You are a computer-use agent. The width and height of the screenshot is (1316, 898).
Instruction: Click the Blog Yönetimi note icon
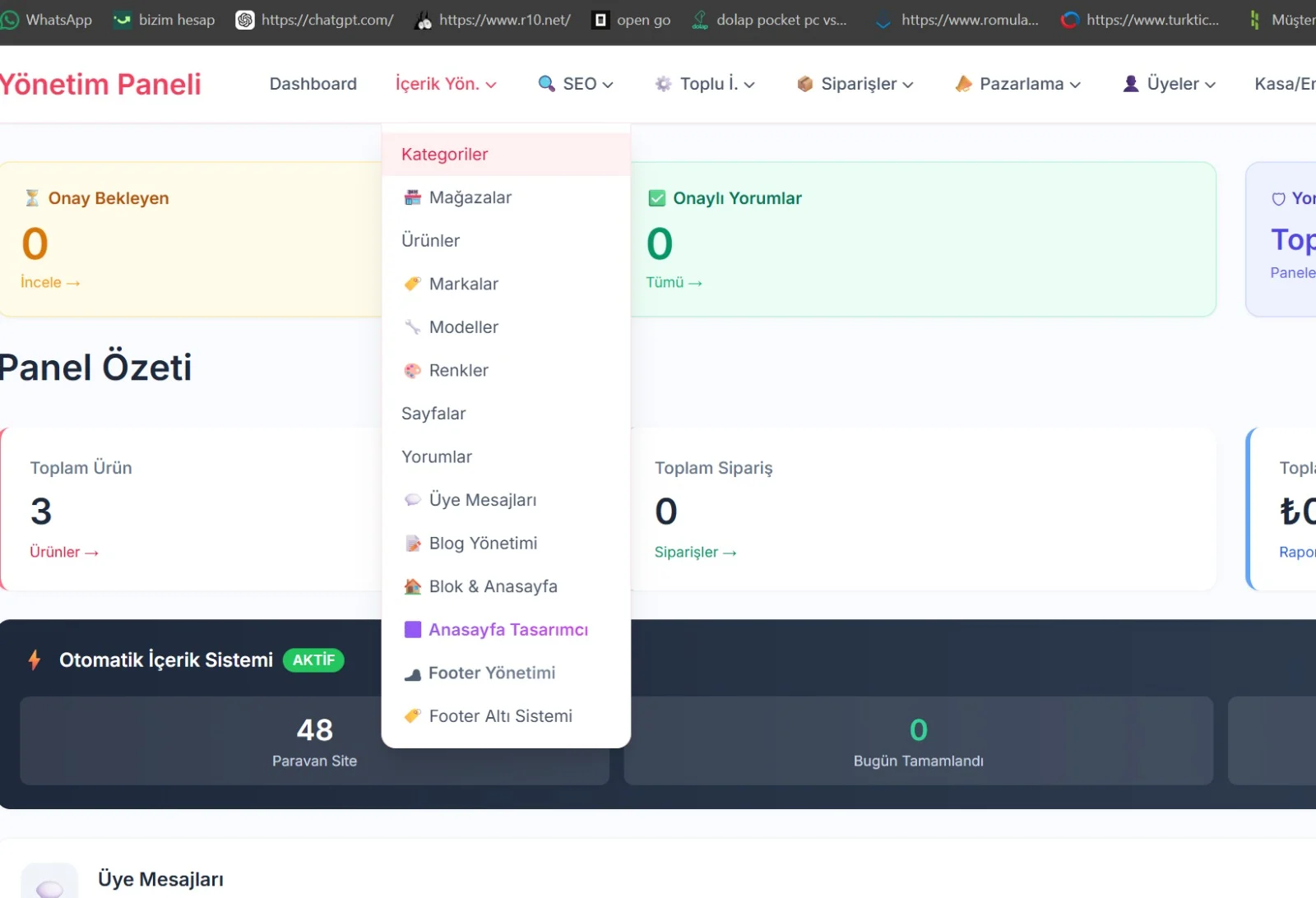pos(412,544)
